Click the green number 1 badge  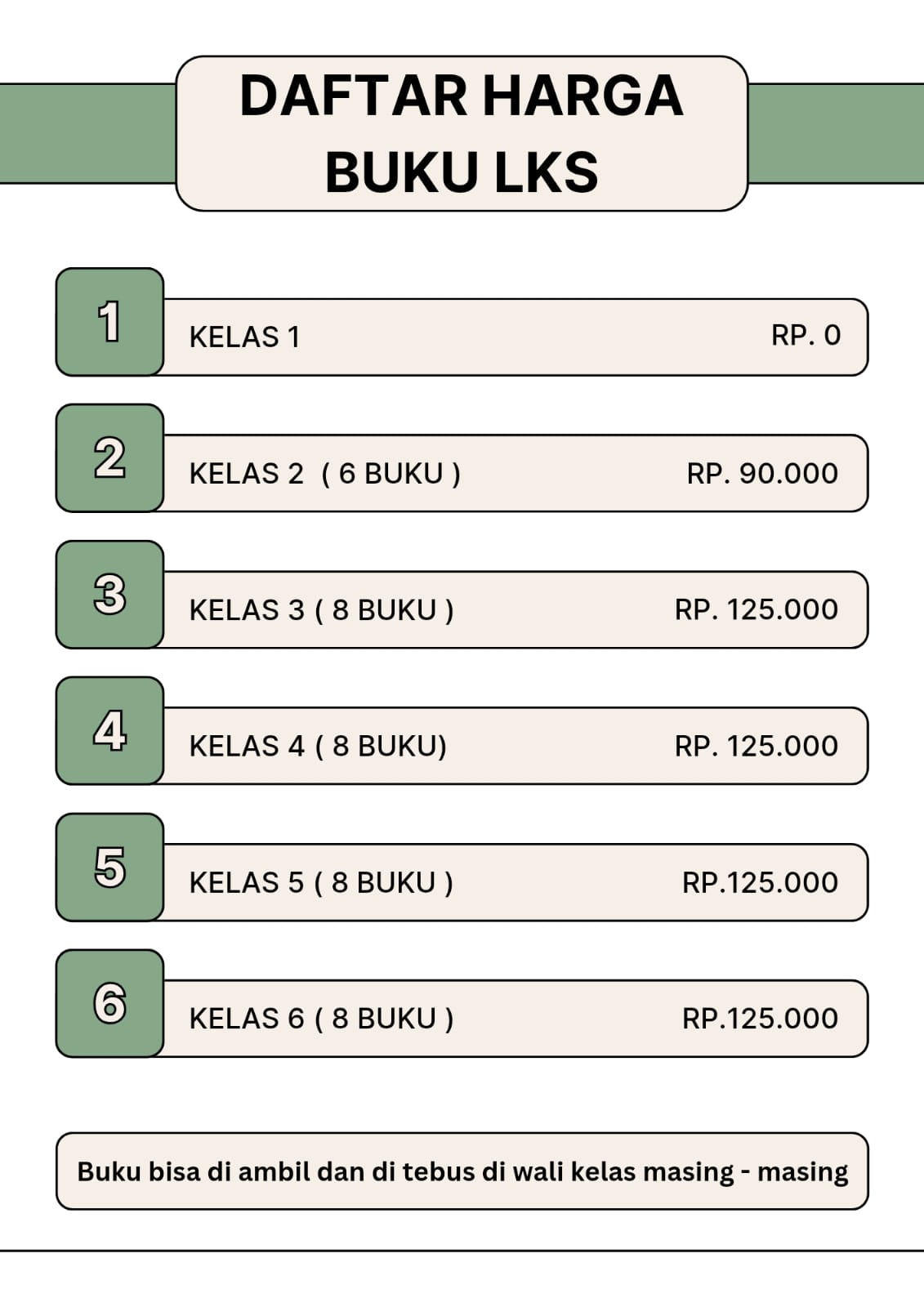[109, 322]
